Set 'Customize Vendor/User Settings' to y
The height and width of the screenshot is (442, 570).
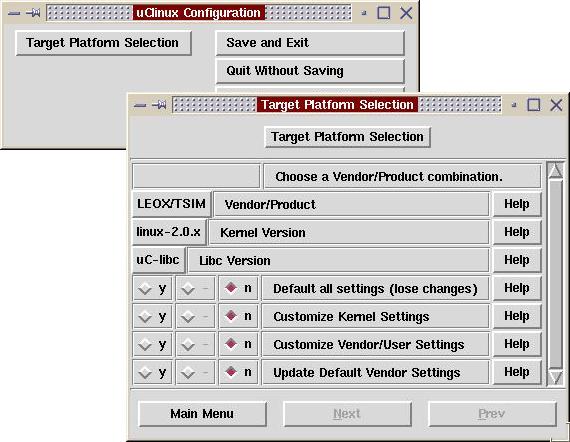tap(152, 345)
